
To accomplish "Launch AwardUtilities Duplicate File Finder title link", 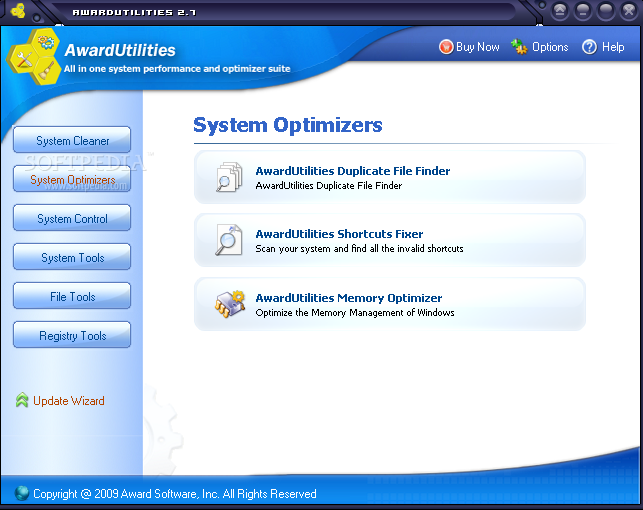I will (x=353, y=171).
